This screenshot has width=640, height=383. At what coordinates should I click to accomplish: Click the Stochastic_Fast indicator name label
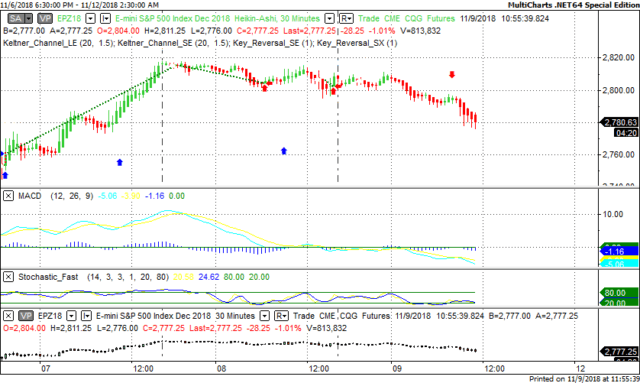pos(48,277)
